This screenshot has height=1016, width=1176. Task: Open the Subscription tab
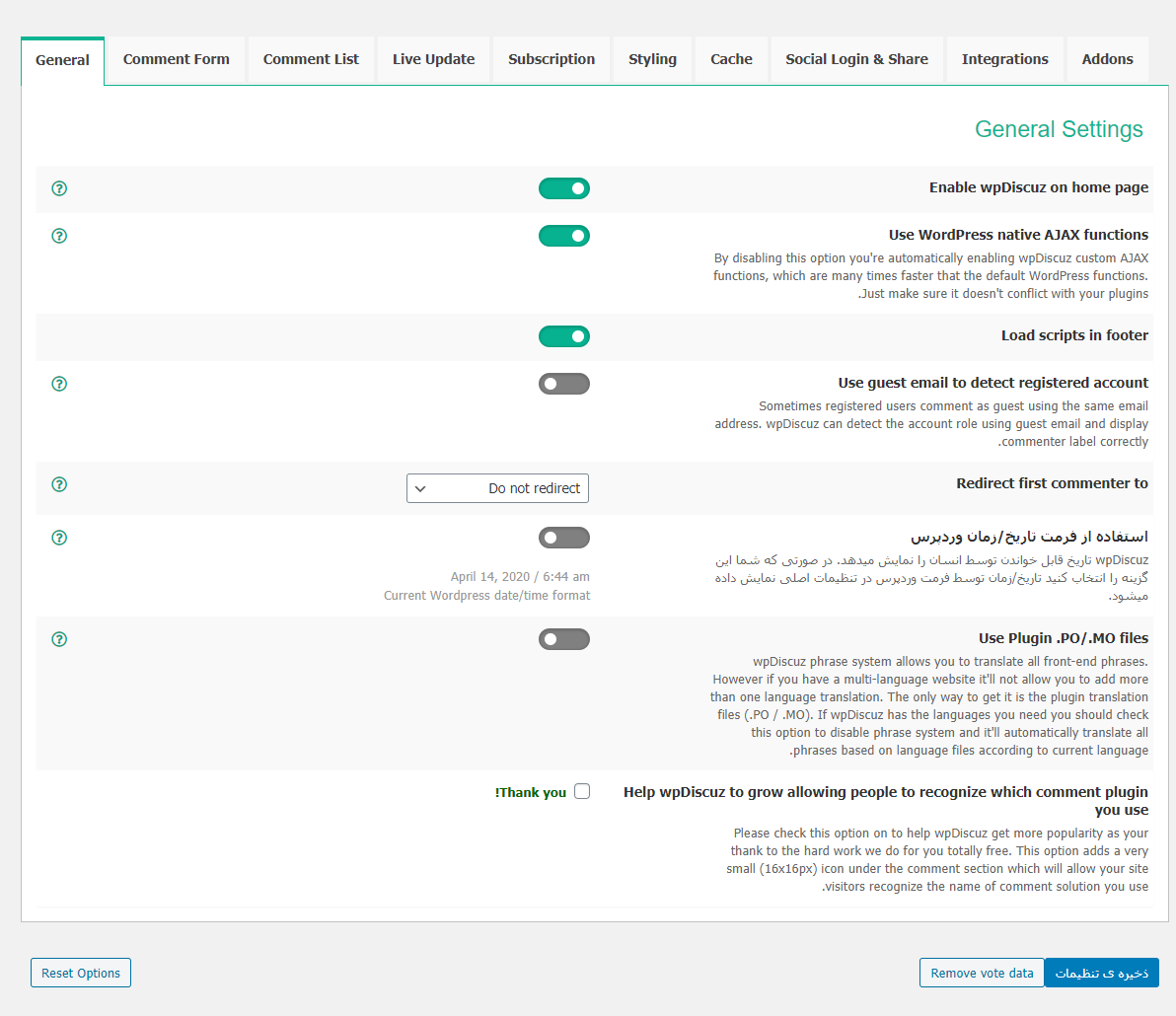point(551,59)
